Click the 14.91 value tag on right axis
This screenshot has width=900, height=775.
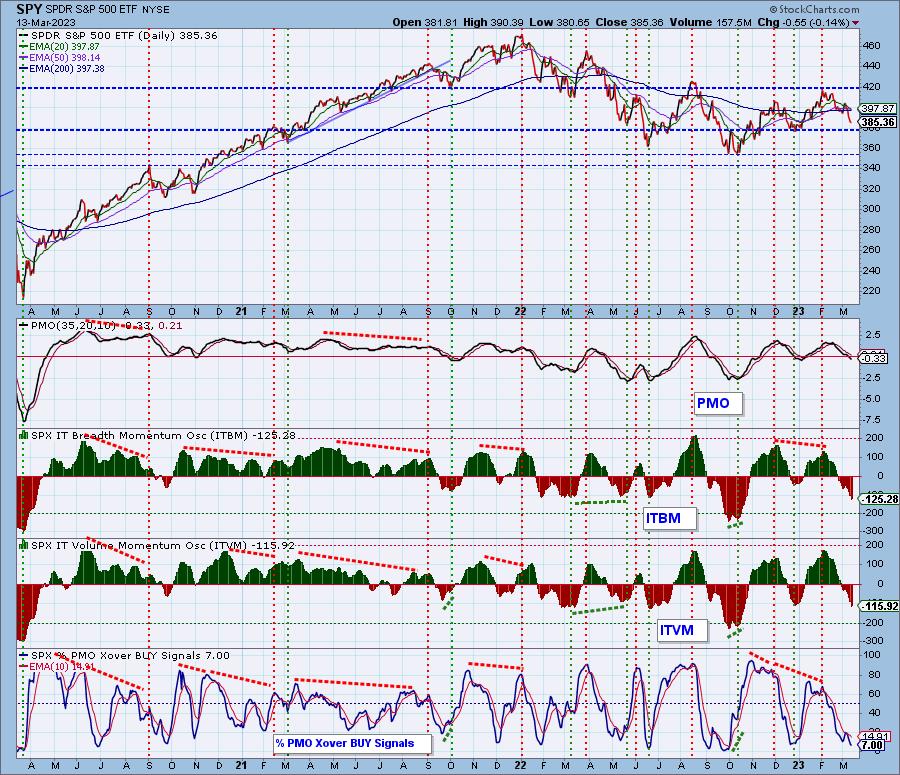[874, 737]
